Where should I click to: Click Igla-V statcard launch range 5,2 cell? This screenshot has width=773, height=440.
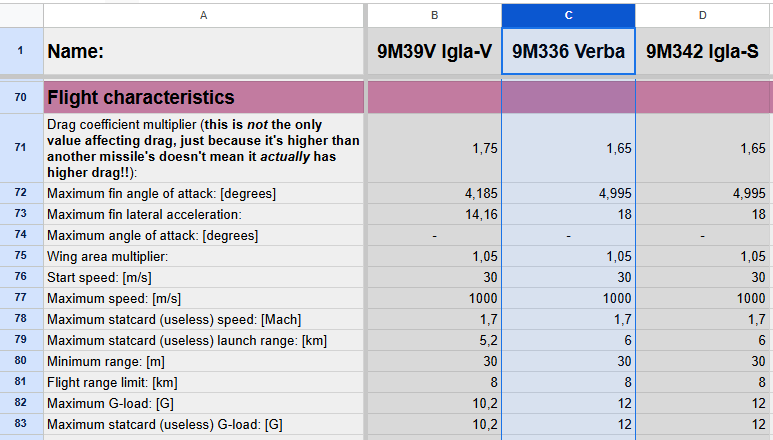(434, 340)
